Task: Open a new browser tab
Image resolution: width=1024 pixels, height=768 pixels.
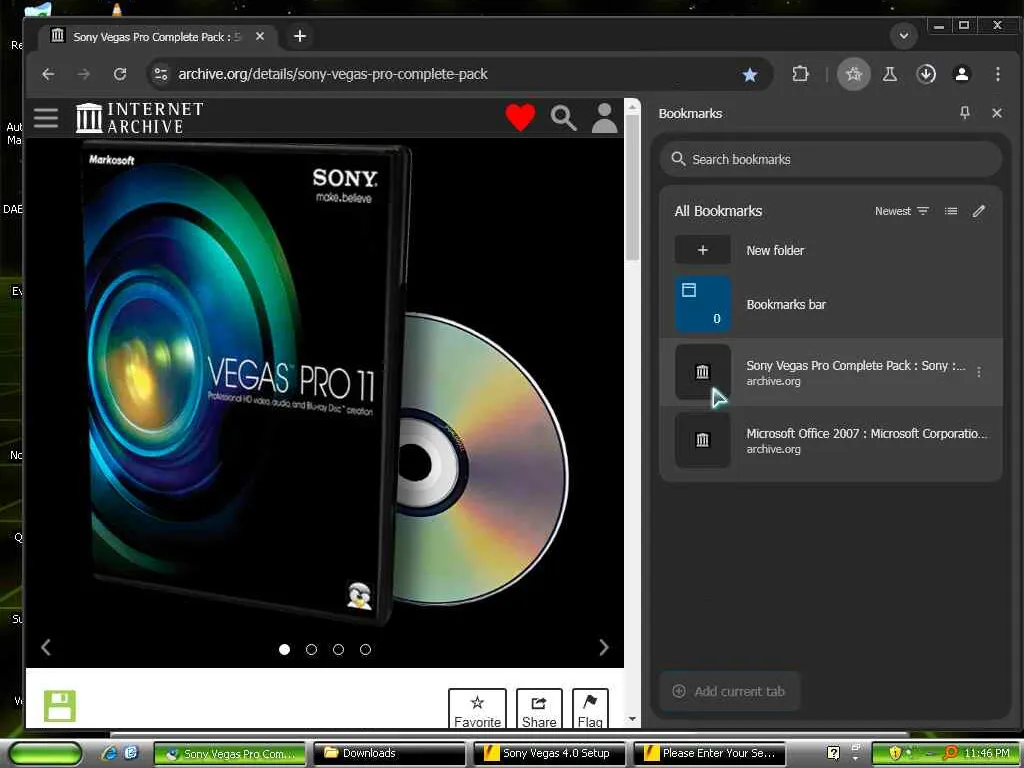Action: pos(300,37)
